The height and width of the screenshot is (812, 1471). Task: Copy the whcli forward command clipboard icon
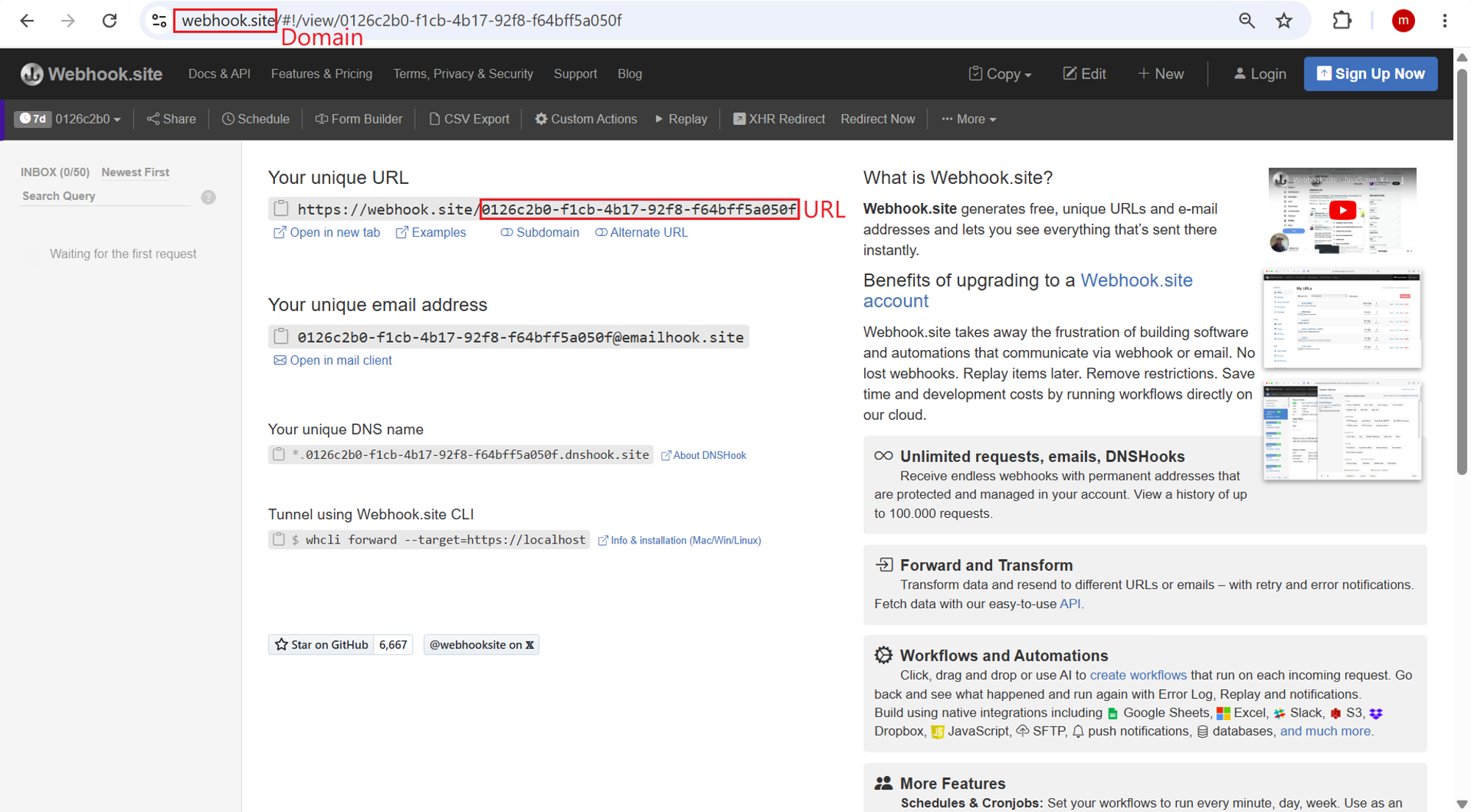tap(279, 540)
